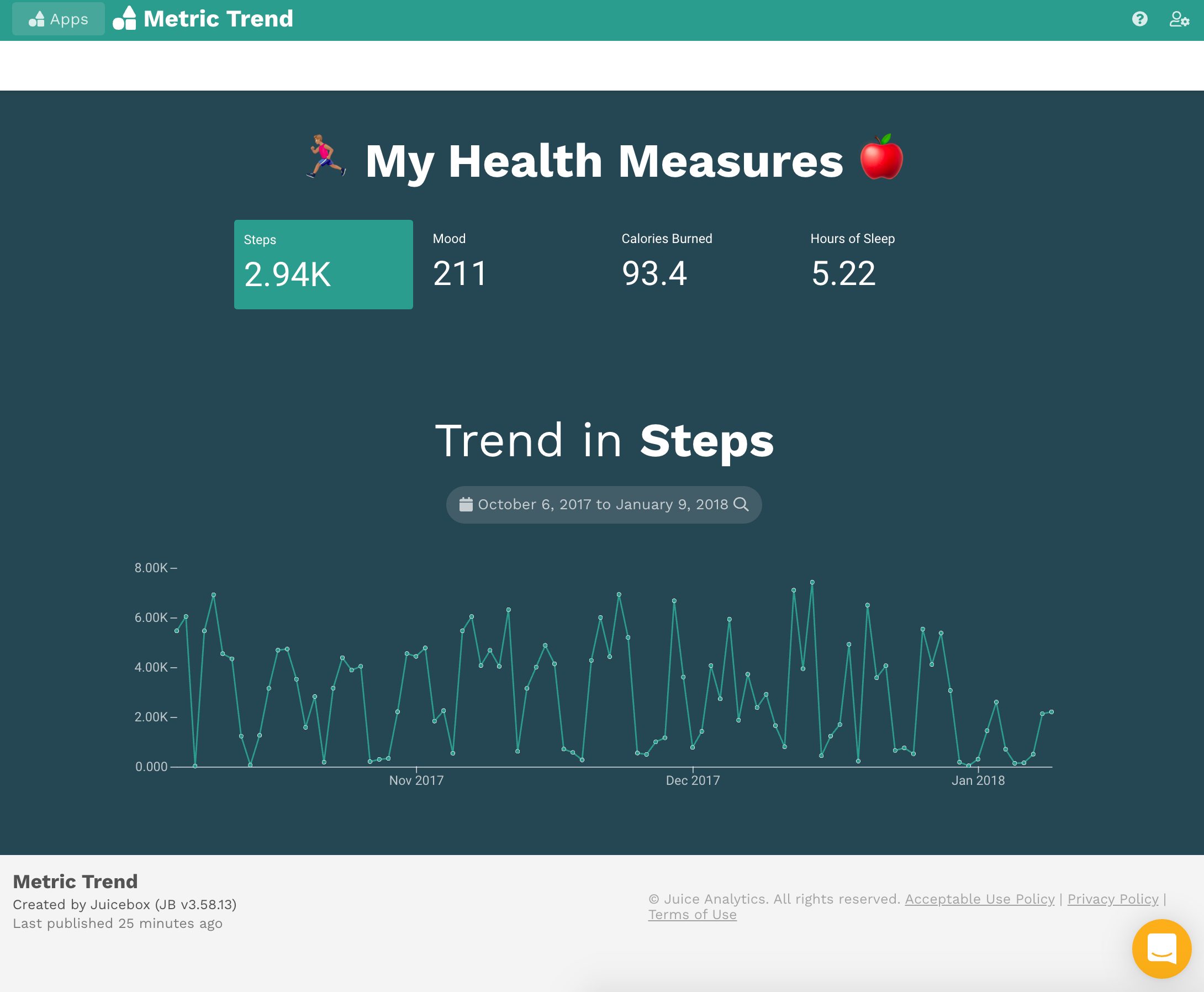
Task: Click the magnifier icon after January 9, 2018
Action: pos(742,505)
